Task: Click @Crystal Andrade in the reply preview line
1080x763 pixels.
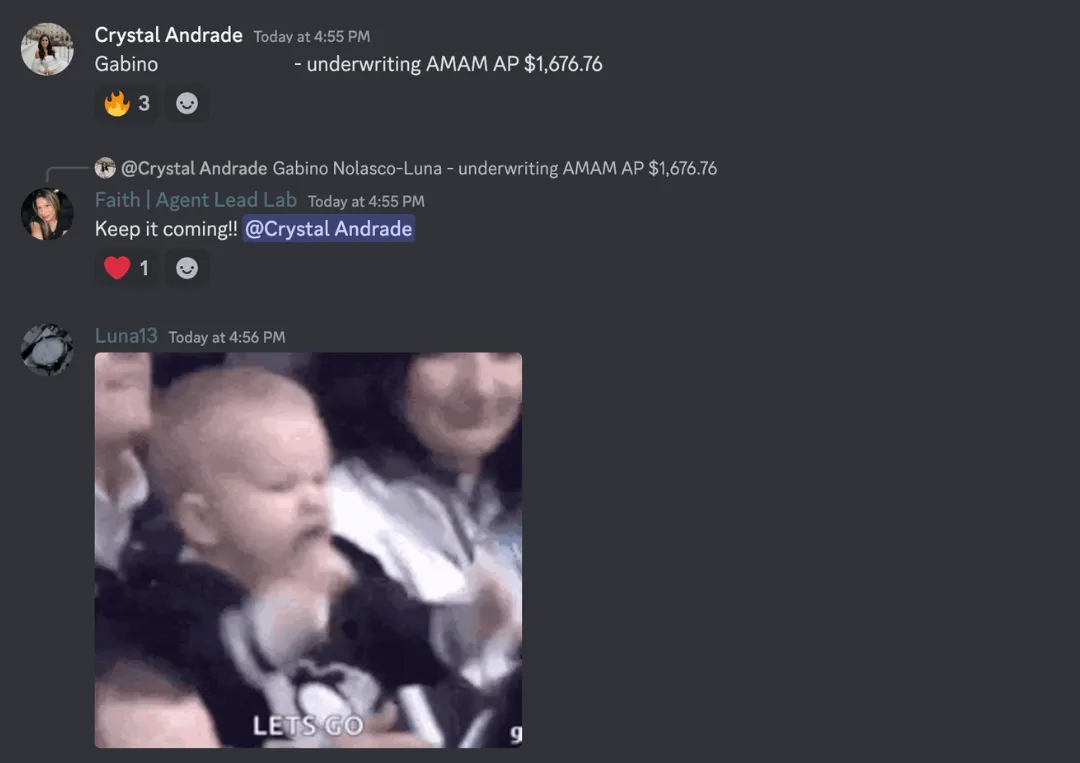Action: [194, 168]
